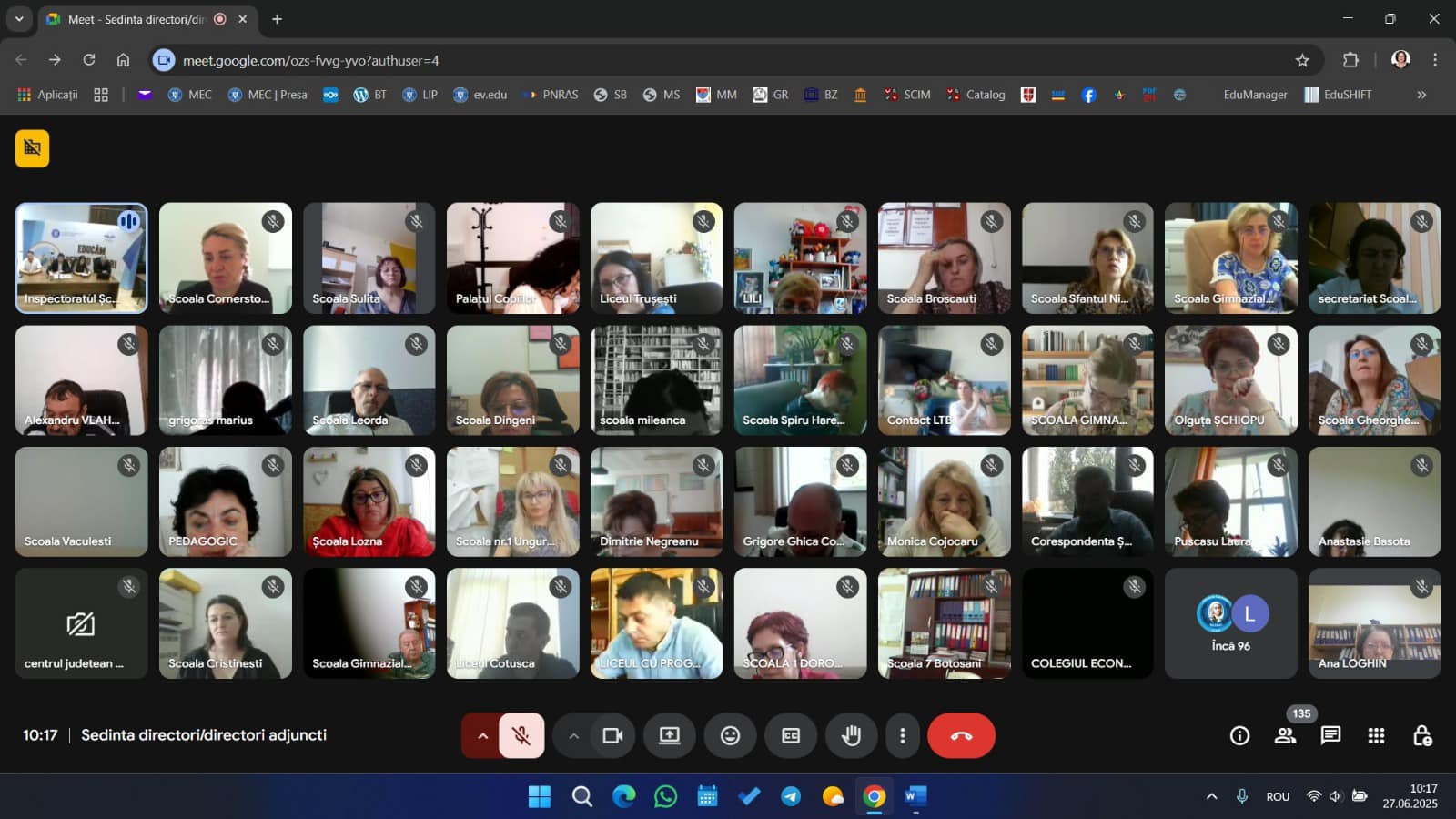The width and height of the screenshot is (1456, 819).
Task: Click the red Leave call button
Action: point(961,735)
